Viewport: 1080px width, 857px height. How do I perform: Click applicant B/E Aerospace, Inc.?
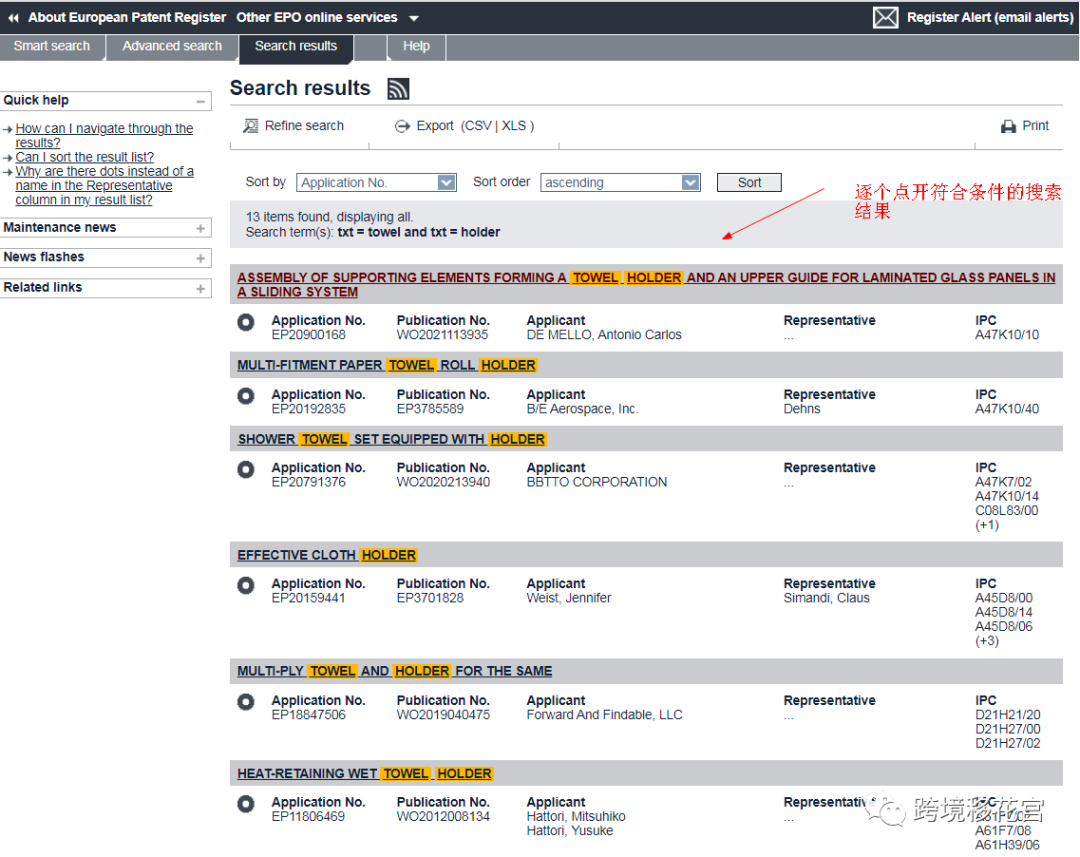[582, 409]
